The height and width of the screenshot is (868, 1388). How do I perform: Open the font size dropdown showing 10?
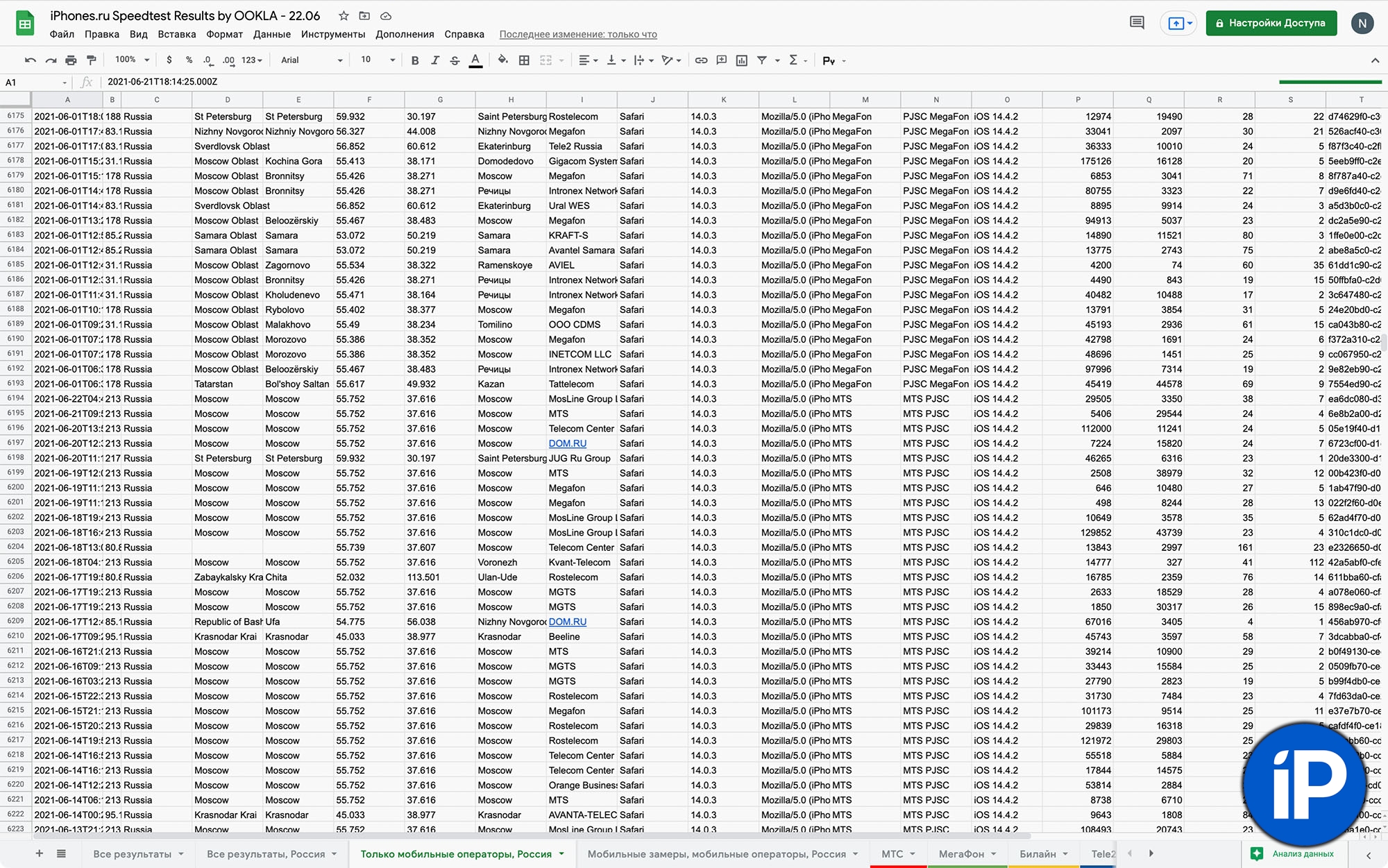pyautogui.click(x=378, y=60)
